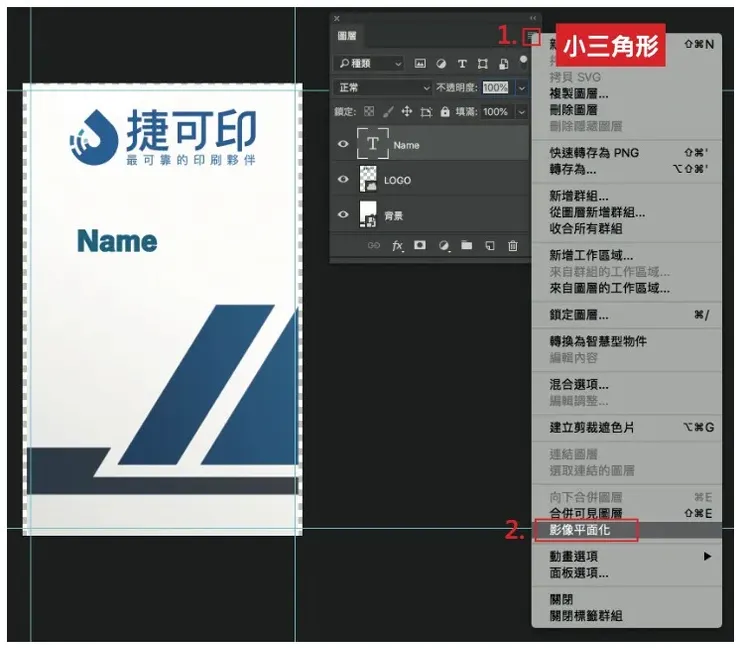This screenshot has height=648, width=740.
Task: Create new group folder icon
Action: click(466, 244)
